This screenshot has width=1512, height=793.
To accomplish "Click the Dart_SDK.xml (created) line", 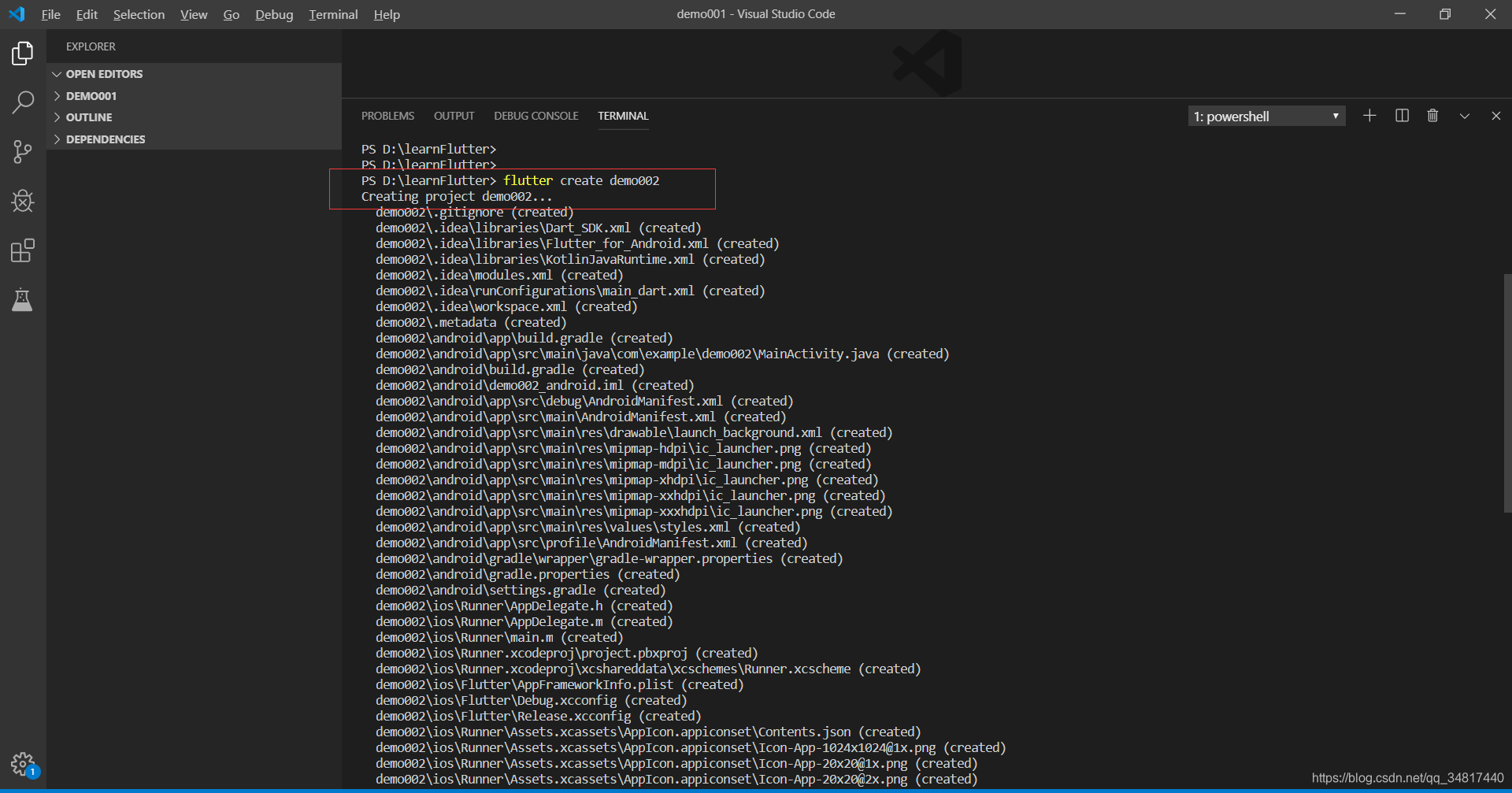I will pos(539,228).
